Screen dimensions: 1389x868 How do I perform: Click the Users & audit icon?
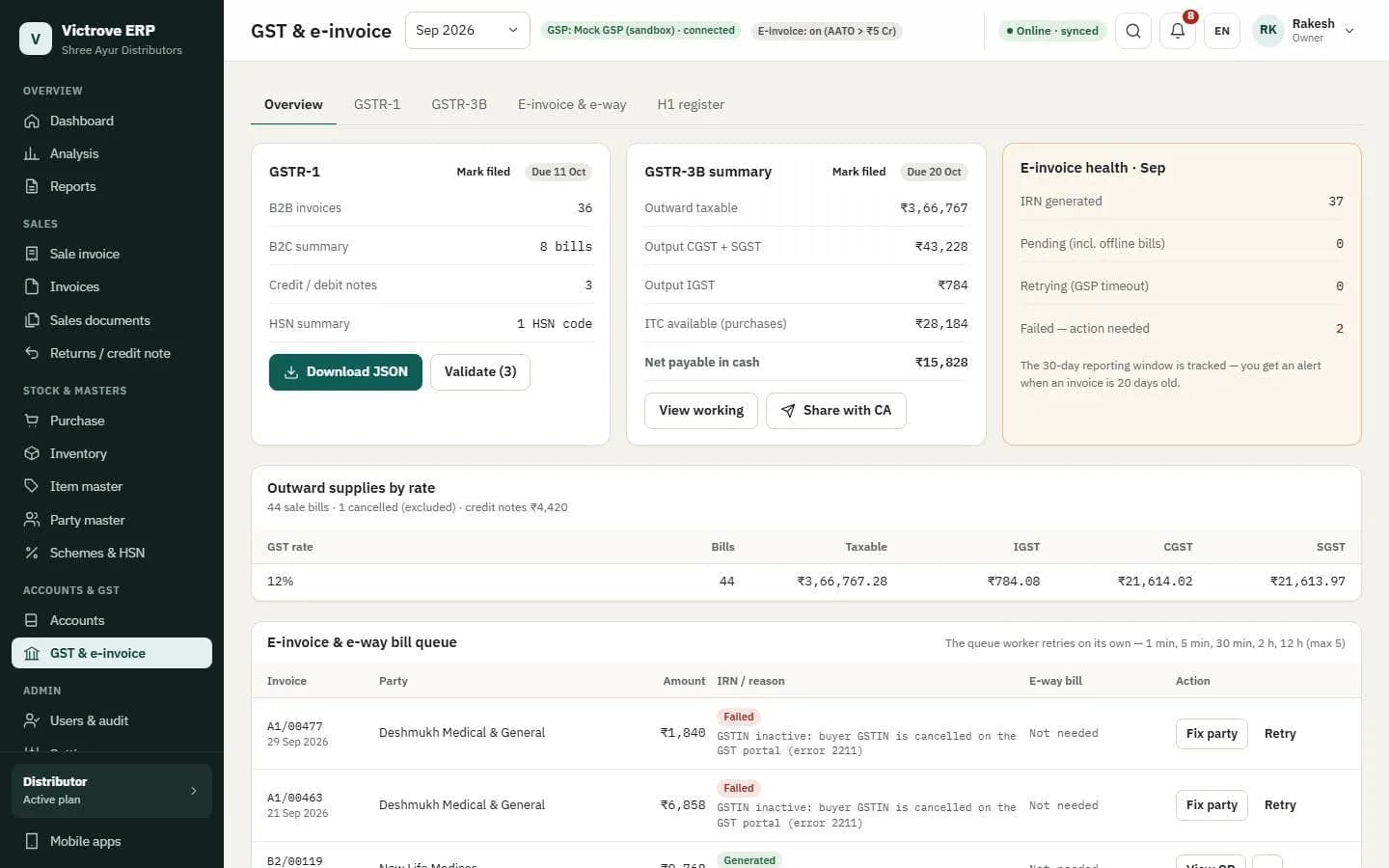click(x=32, y=720)
